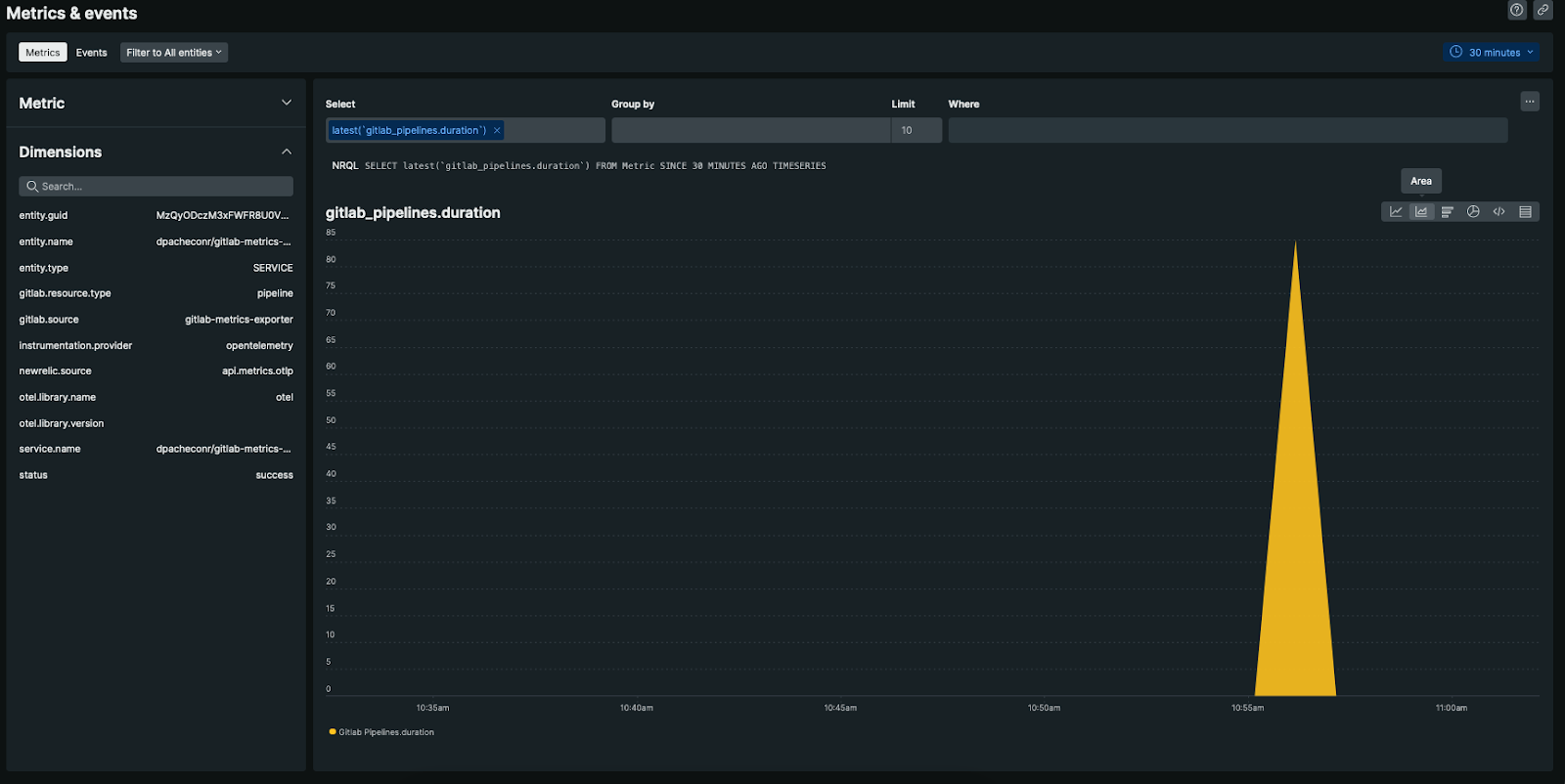Expand the Metric section
Viewport: 1565px width, 784px height.
[287, 103]
